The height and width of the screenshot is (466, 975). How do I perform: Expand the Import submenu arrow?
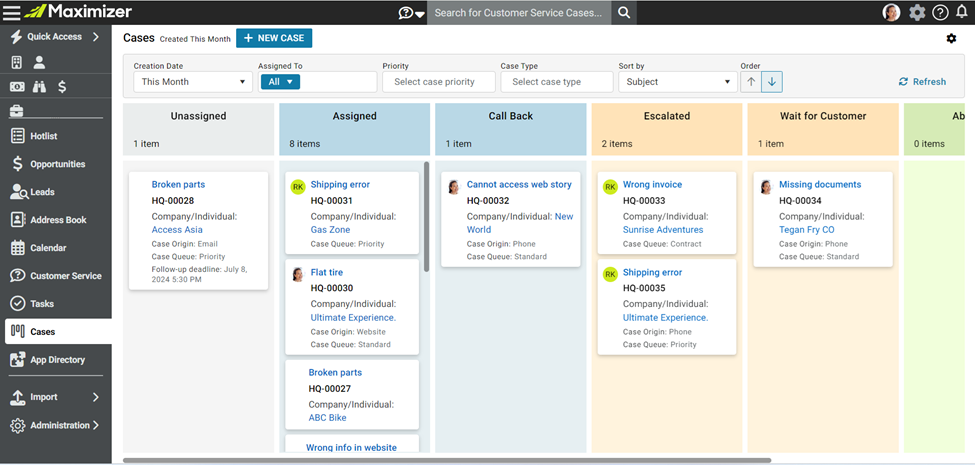96,397
